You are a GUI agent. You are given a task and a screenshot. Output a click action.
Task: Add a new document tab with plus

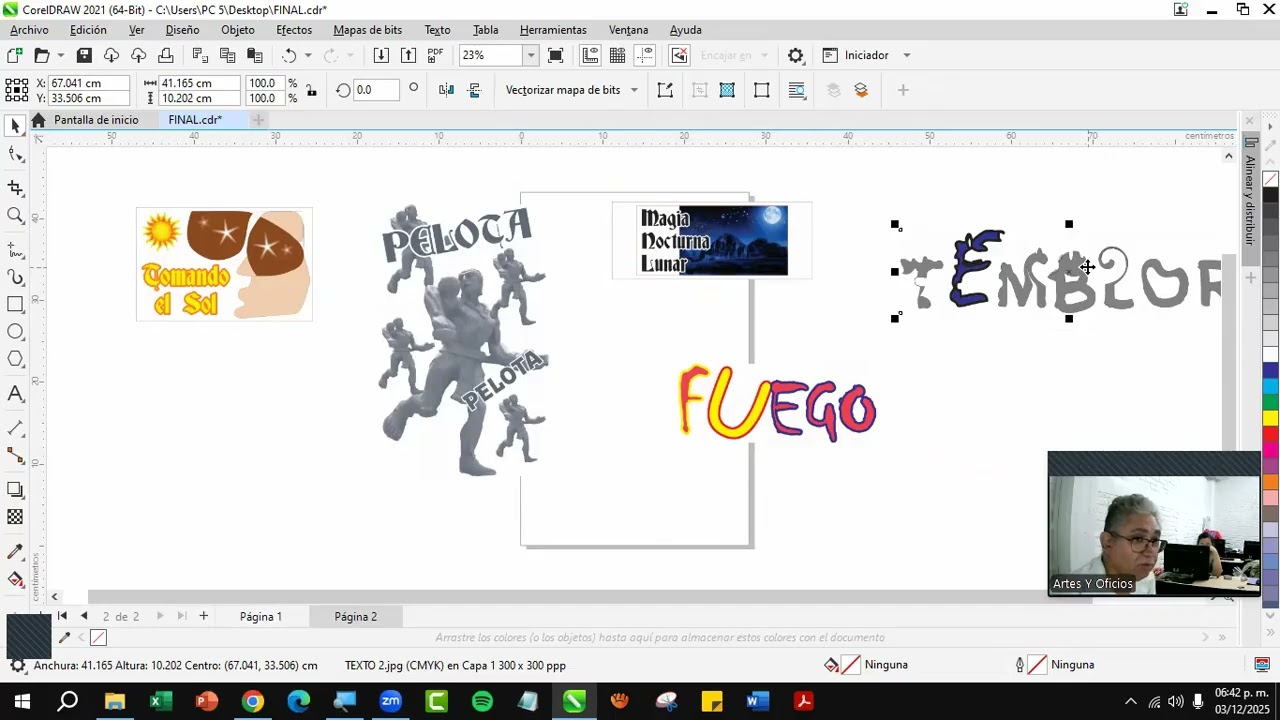[258, 120]
